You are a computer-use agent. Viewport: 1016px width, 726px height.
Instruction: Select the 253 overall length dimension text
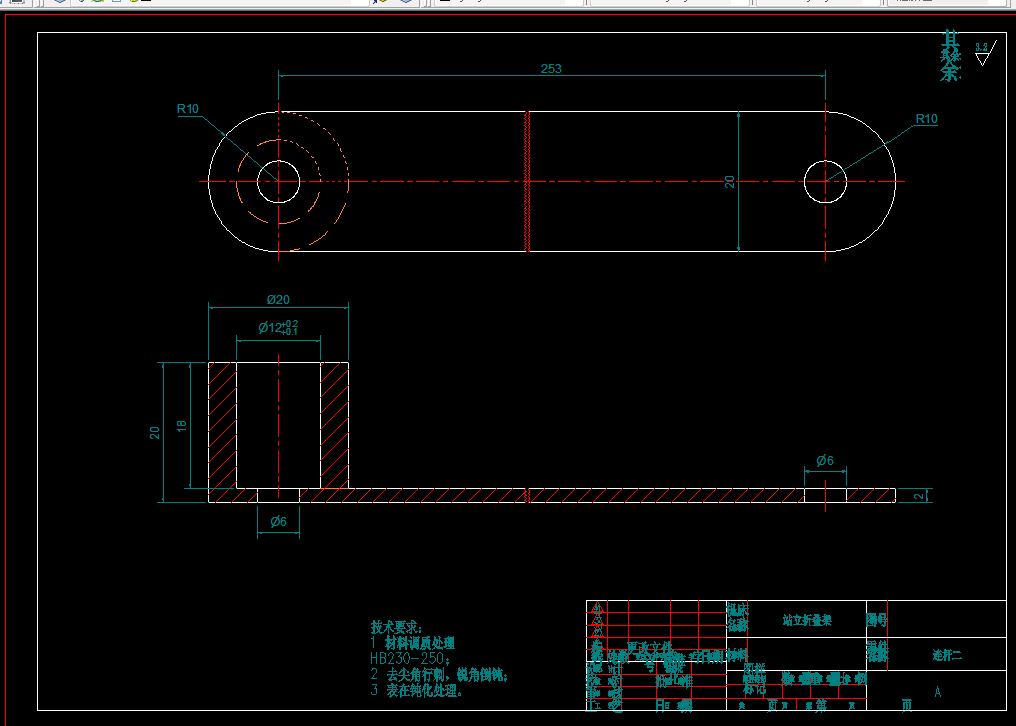(551, 69)
